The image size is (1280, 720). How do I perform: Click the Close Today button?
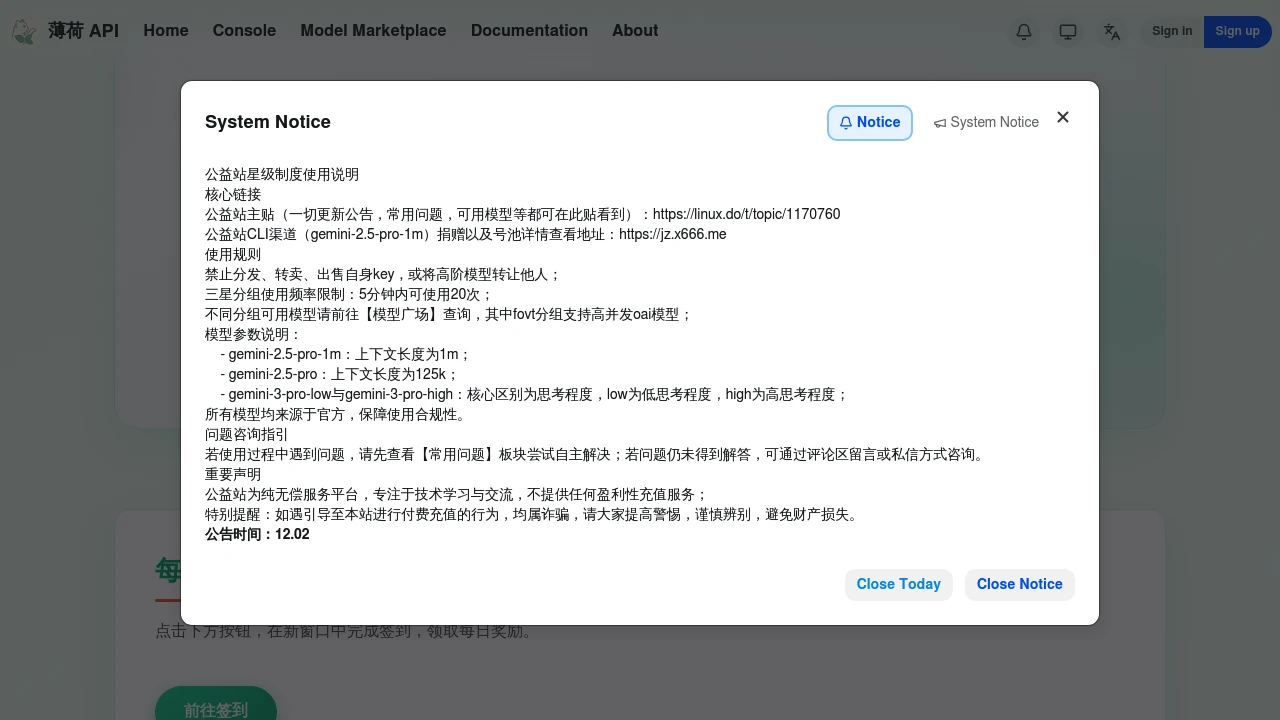pos(898,584)
